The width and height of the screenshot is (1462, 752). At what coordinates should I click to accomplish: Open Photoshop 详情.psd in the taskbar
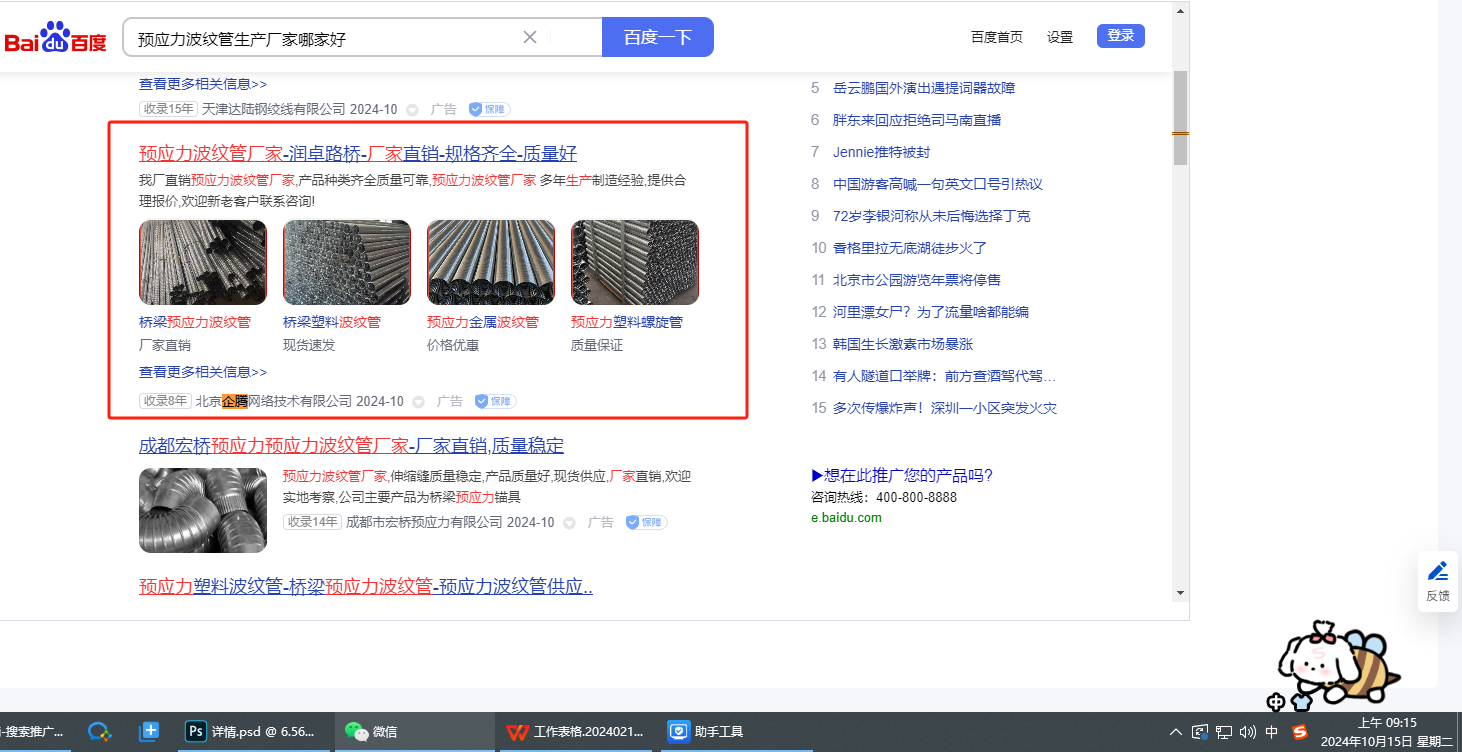pos(252,731)
